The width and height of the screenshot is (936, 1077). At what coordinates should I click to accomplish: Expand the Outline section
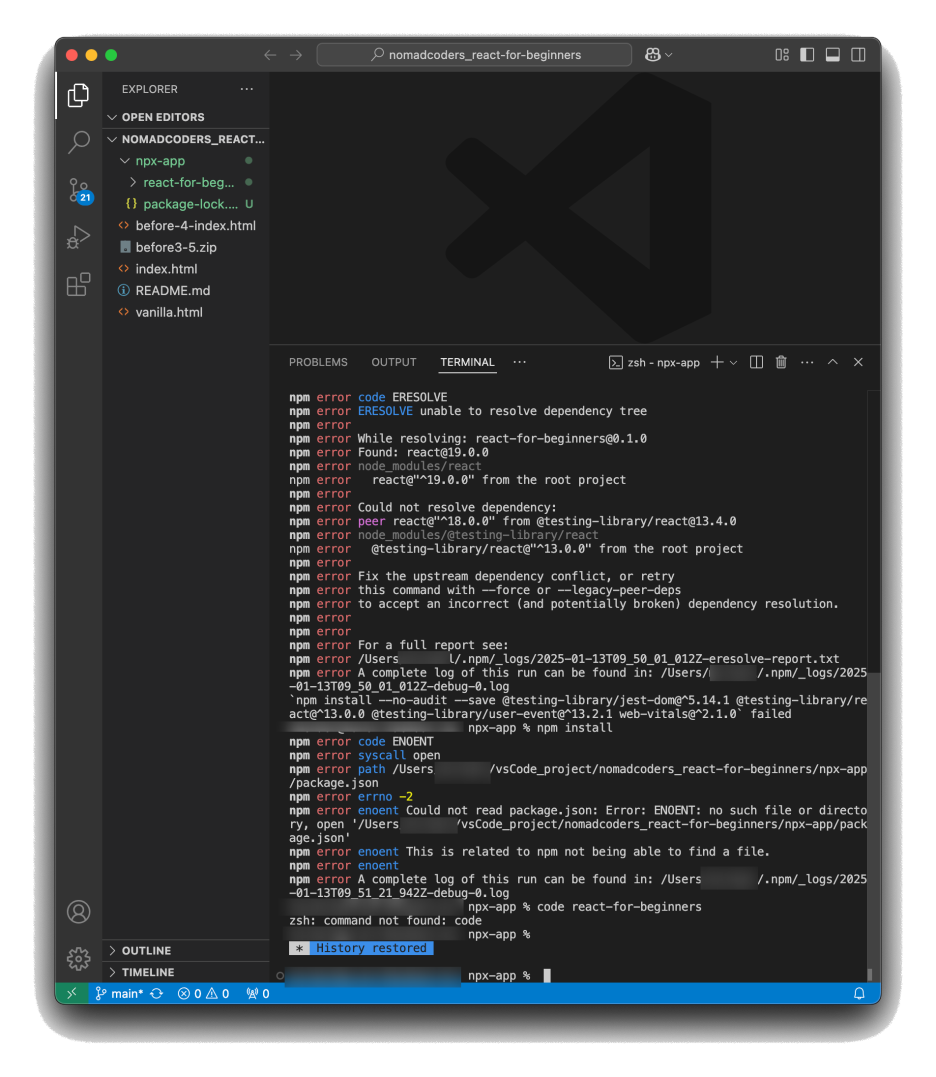click(x=185, y=951)
